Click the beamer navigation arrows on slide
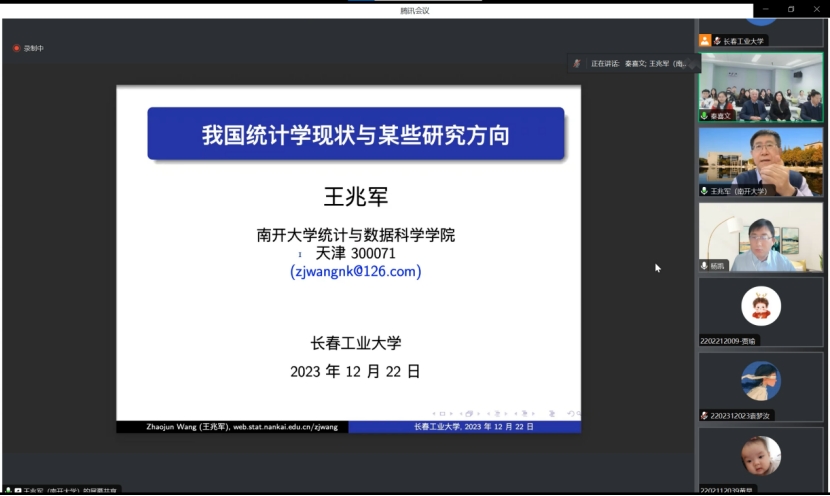 point(506,413)
